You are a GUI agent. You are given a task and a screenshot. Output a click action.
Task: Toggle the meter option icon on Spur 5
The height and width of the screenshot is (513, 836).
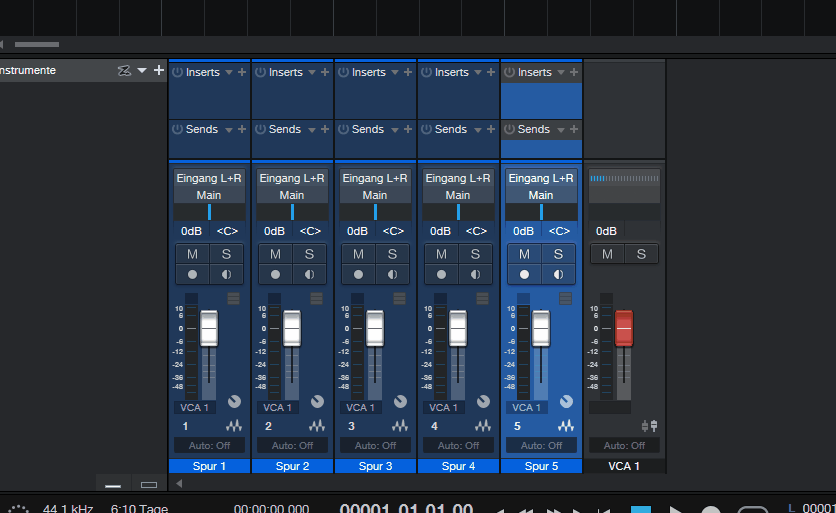(x=566, y=299)
